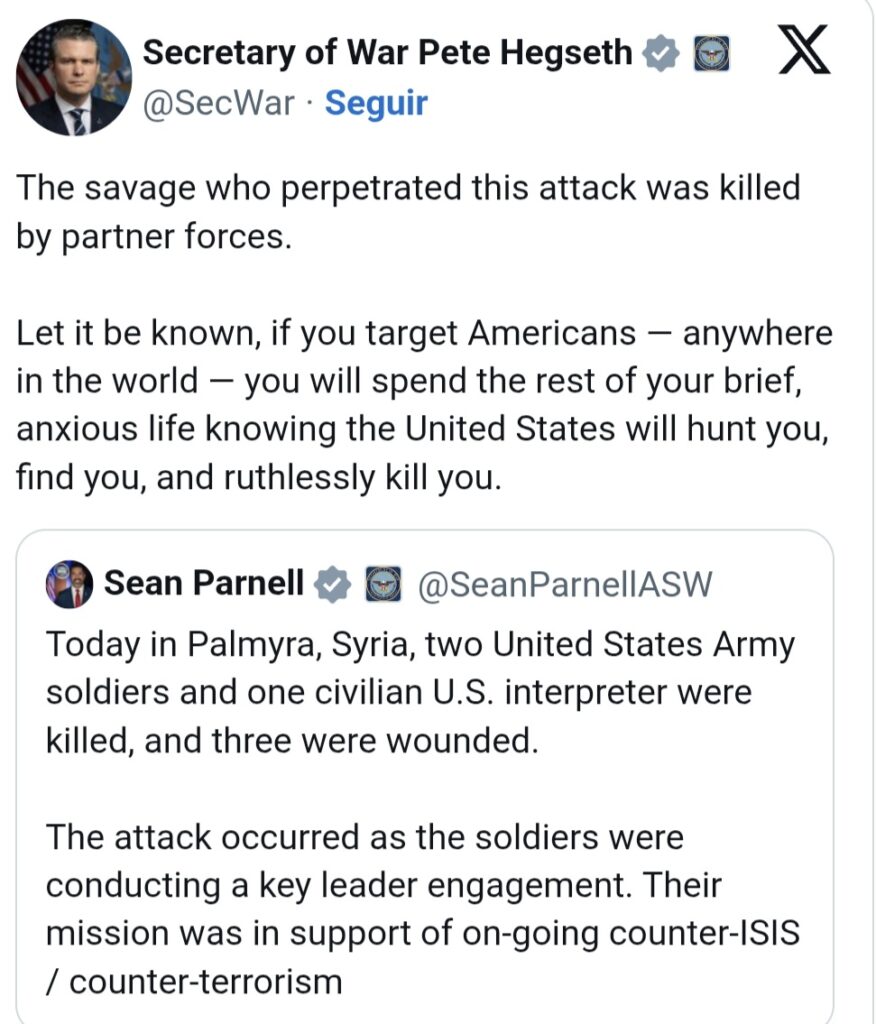The width and height of the screenshot is (876, 1024).
Task: Click department seal badge beside Hegseth's name
Action: coord(710,53)
